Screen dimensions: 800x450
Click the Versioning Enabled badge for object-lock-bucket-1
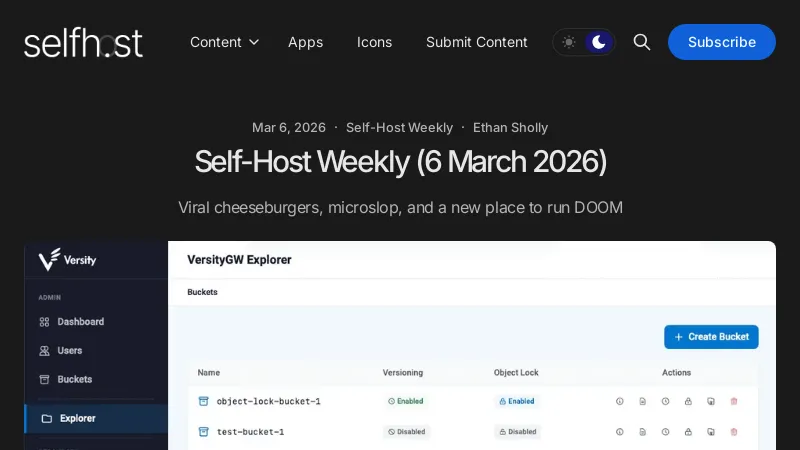(405, 401)
